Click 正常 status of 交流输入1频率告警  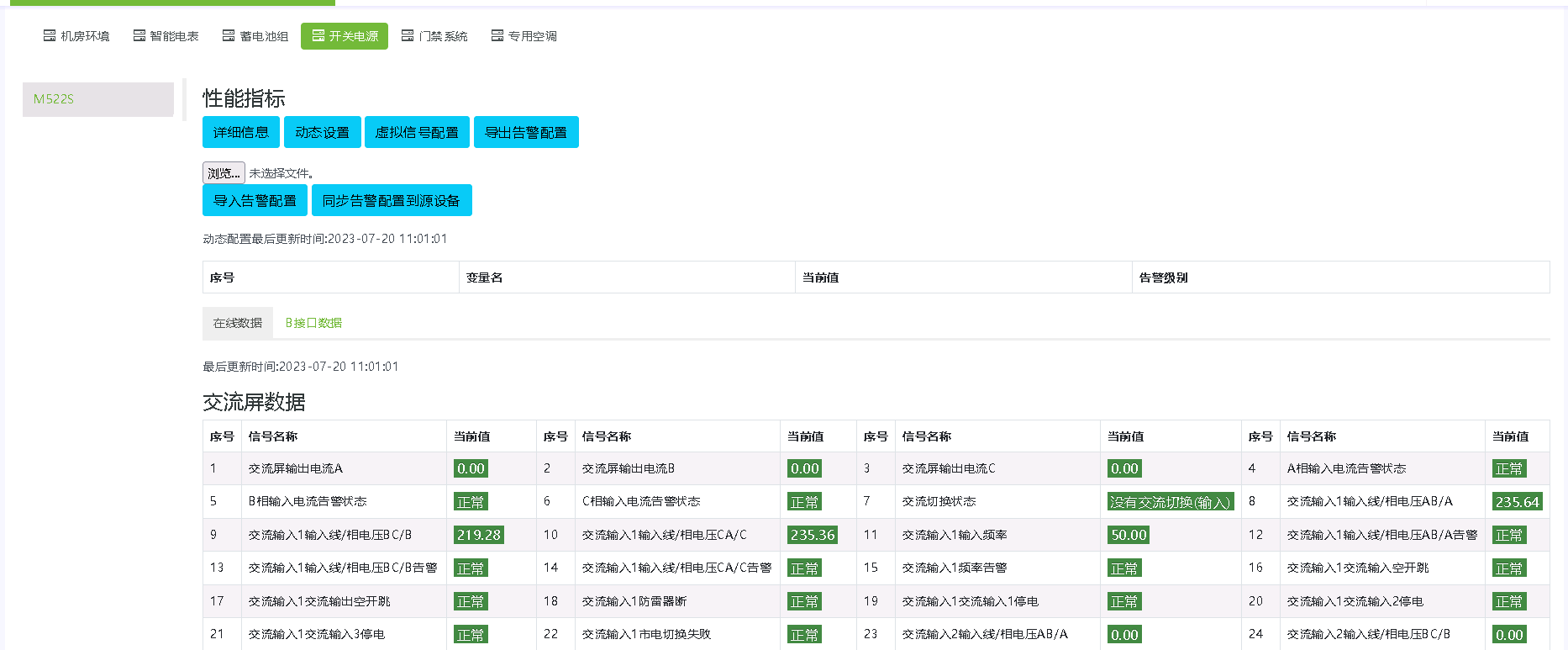[x=1124, y=568]
